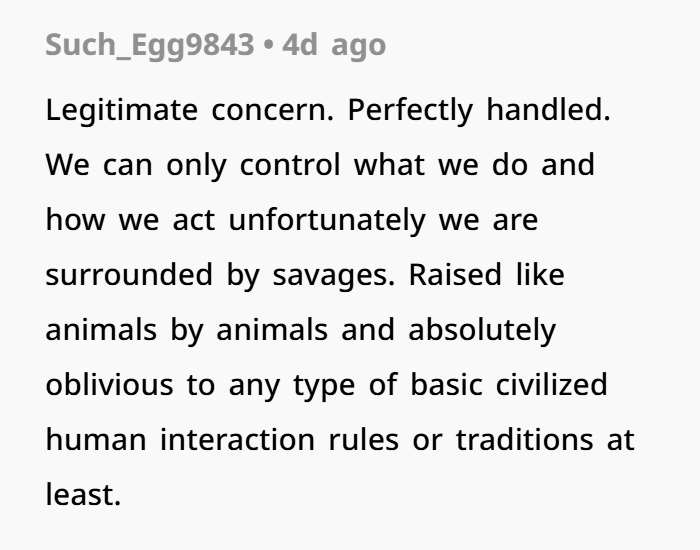This screenshot has width=700, height=550.
Task: Click the word savages in the comment
Action: tap(333, 276)
